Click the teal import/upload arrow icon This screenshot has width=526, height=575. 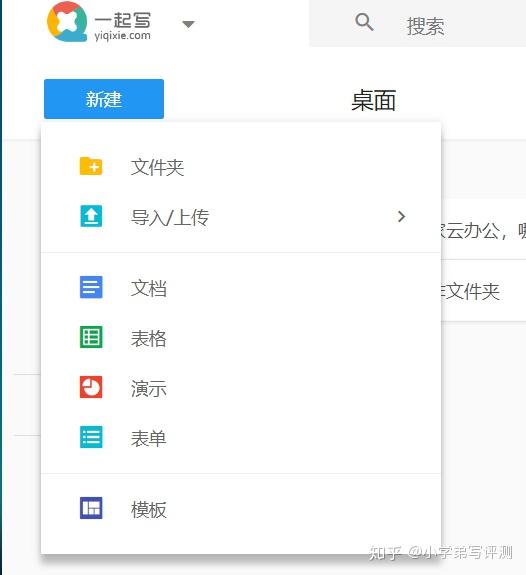coord(91,216)
